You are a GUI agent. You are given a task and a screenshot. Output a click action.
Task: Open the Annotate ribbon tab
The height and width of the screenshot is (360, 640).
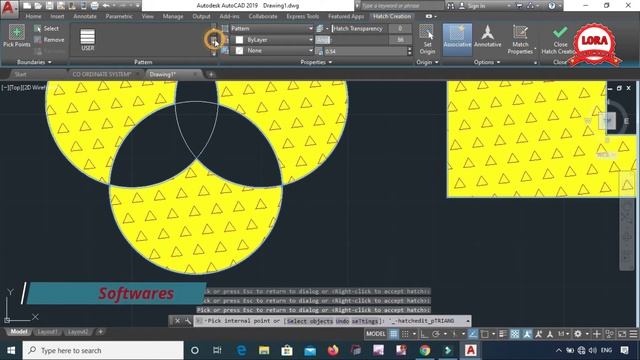pyautogui.click(x=85, y=16)
